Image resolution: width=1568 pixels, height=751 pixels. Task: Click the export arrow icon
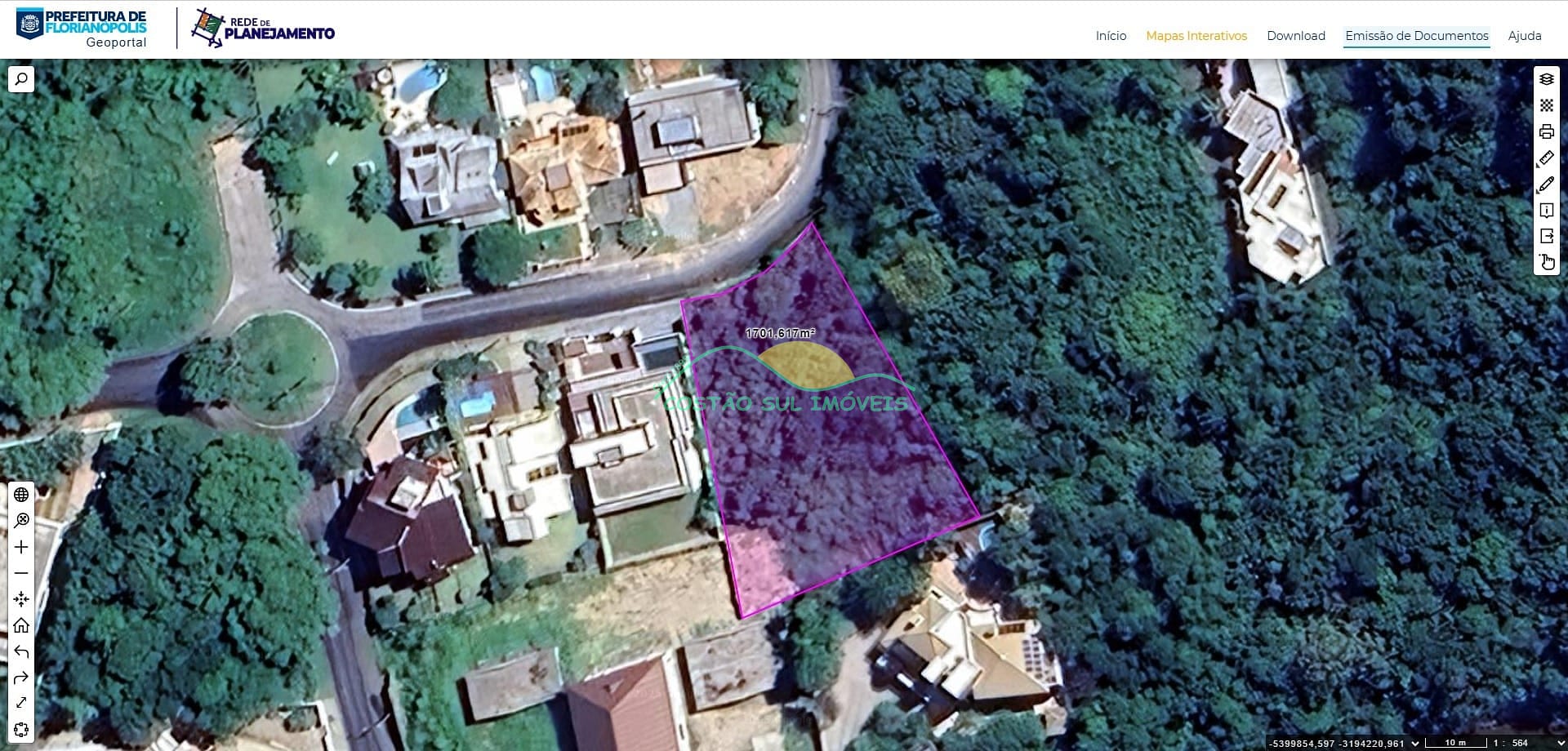pos(1546,236)
